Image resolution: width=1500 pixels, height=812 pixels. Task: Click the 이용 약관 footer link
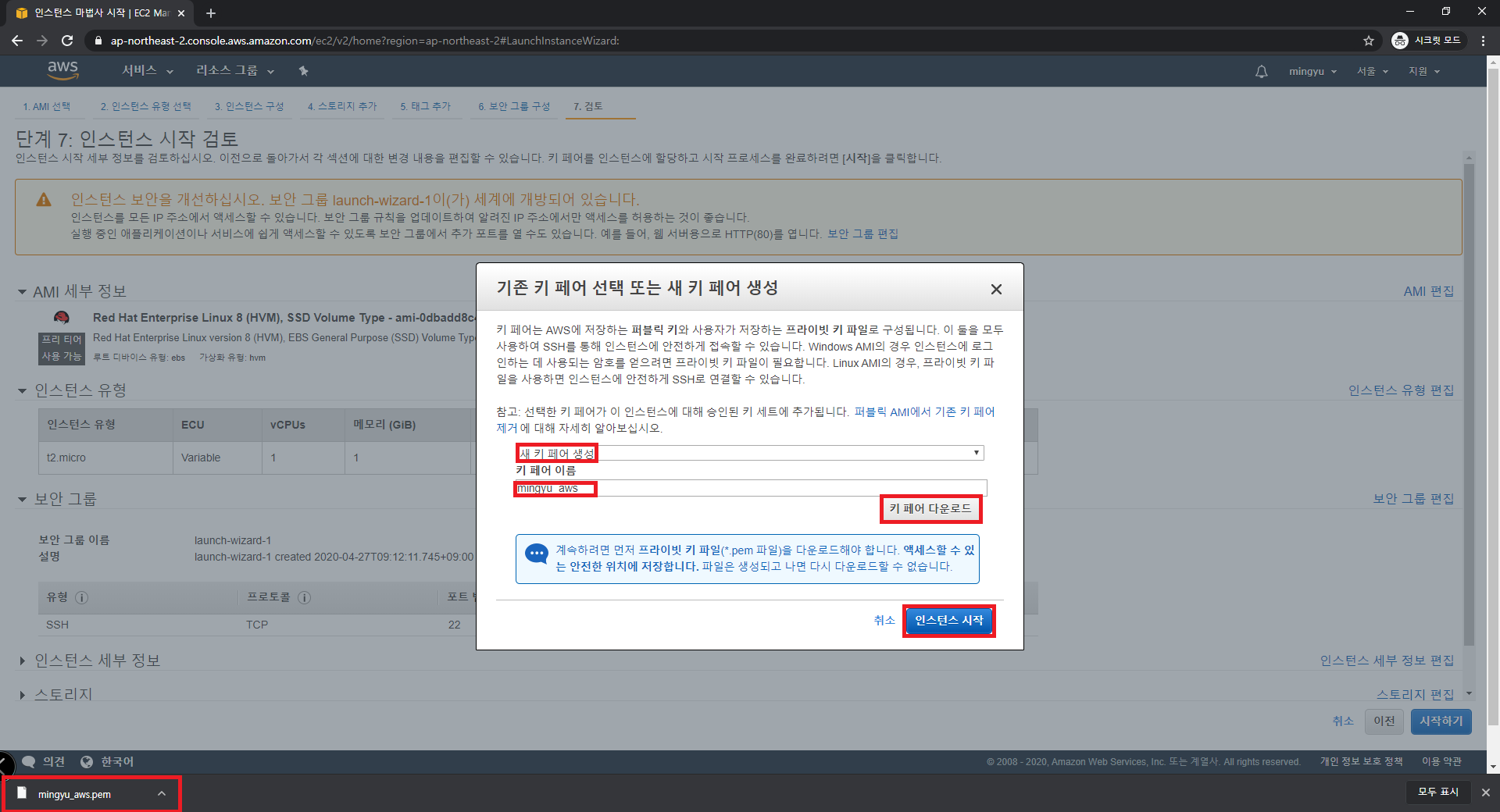[1441, 761]
